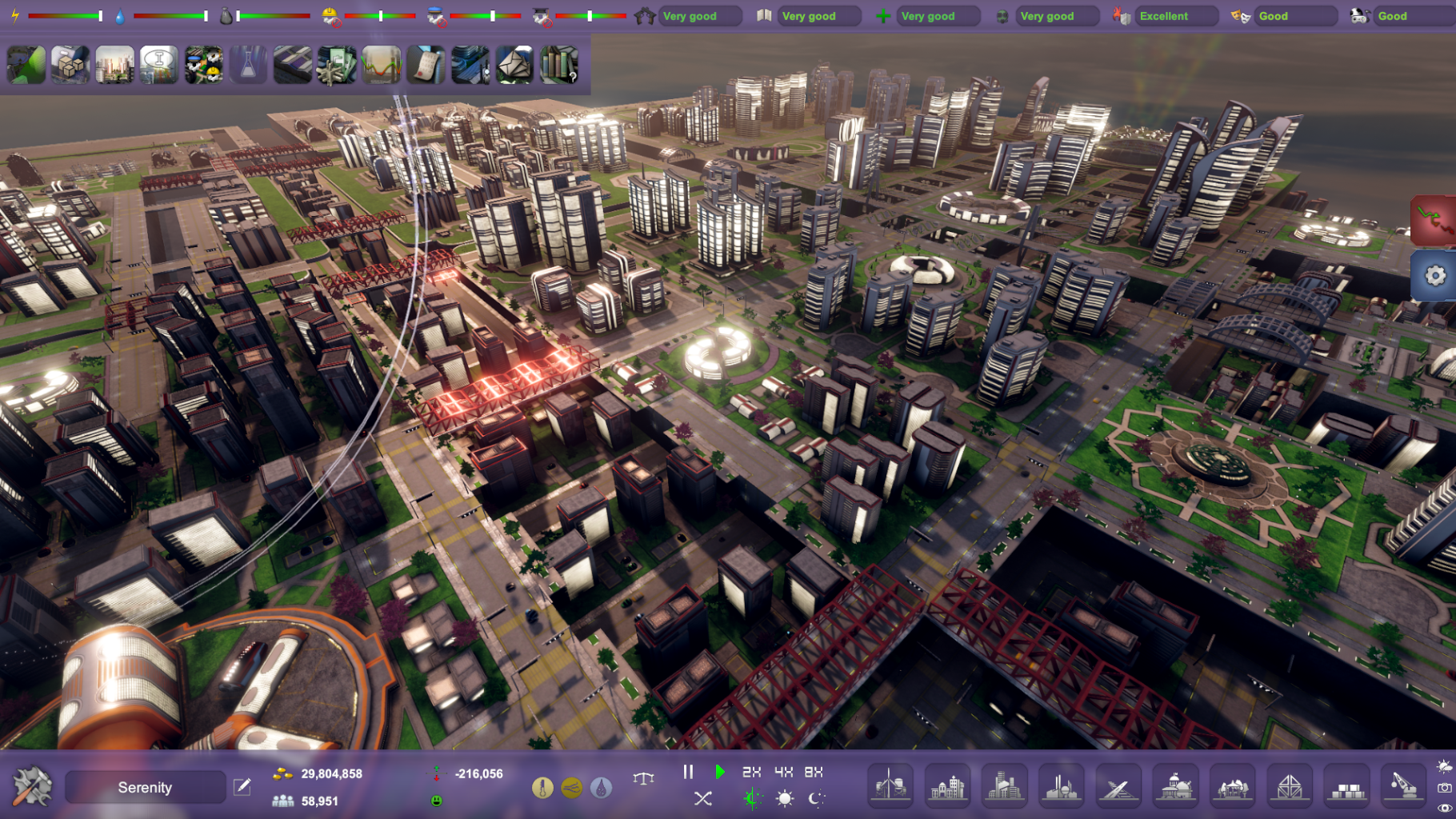
Task: Toggle the weather sun-cloud icon
Action: 1444,766
